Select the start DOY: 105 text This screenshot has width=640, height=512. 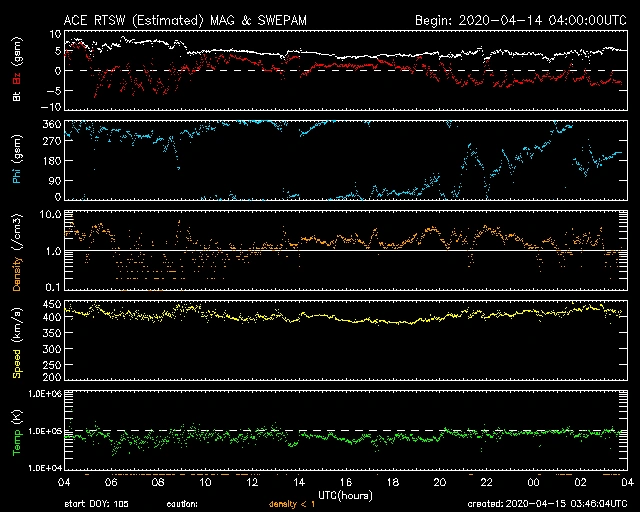tap(97, 503)
